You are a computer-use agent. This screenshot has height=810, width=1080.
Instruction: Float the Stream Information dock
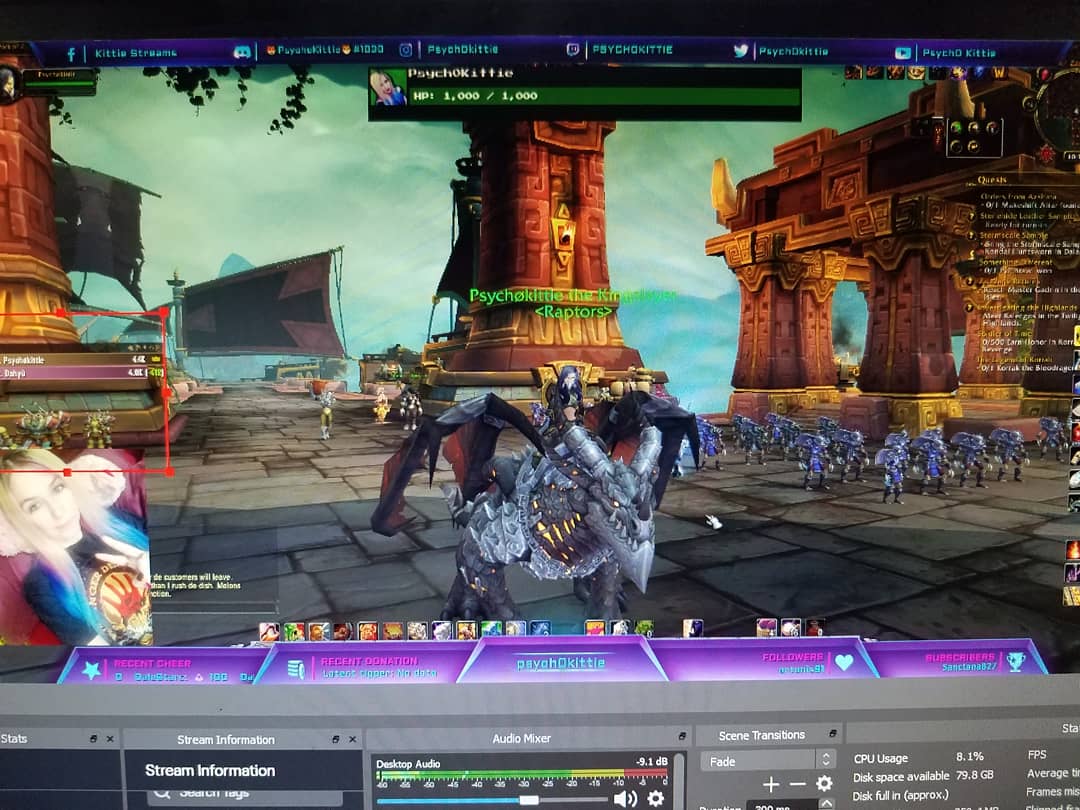coord(335,739)
